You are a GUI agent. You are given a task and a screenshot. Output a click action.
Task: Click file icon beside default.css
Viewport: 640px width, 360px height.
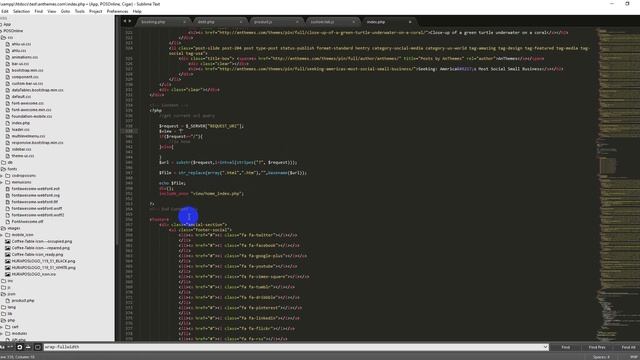(x=8, y=96)
